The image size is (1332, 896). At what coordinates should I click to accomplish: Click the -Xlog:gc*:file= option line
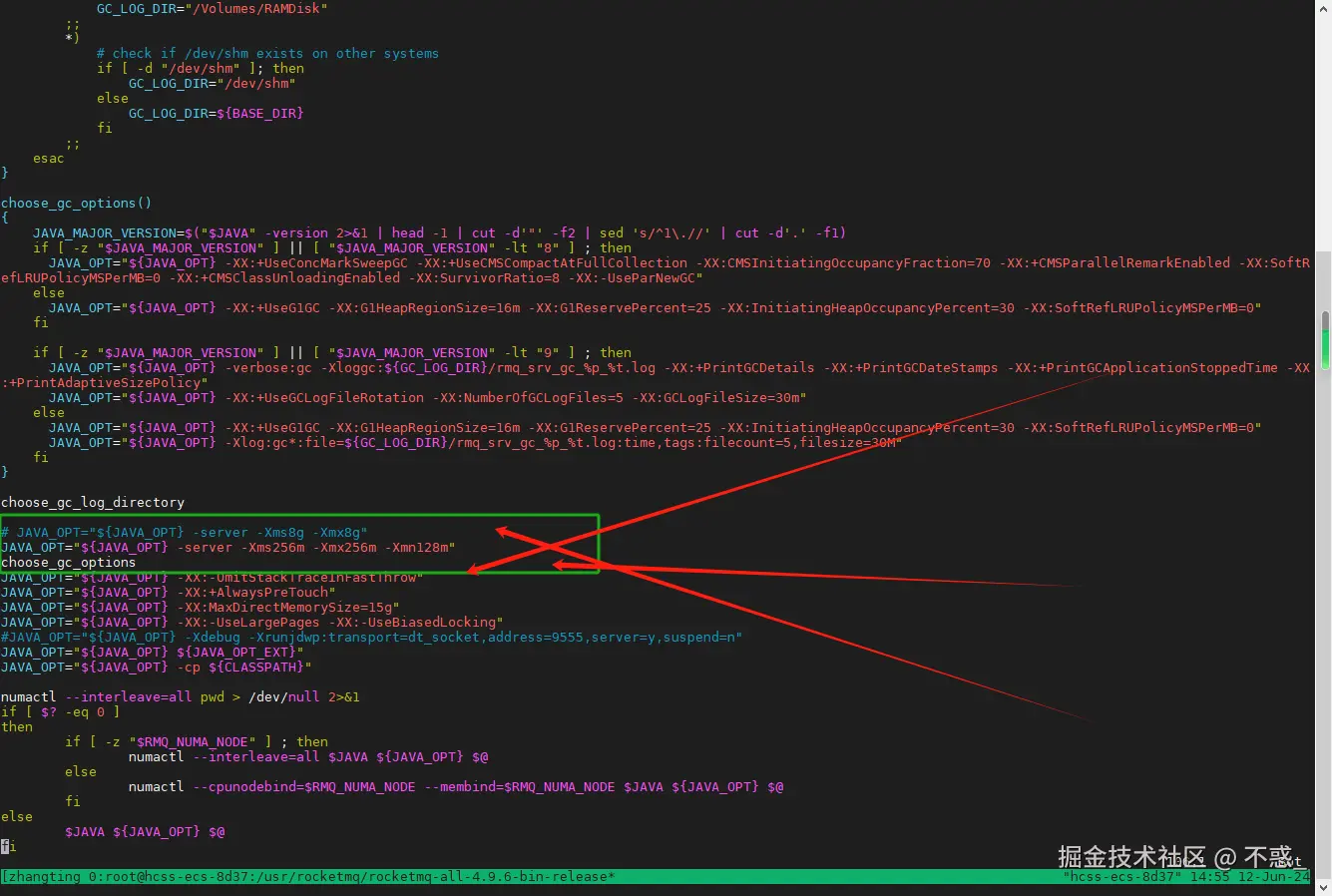[475, 442]
